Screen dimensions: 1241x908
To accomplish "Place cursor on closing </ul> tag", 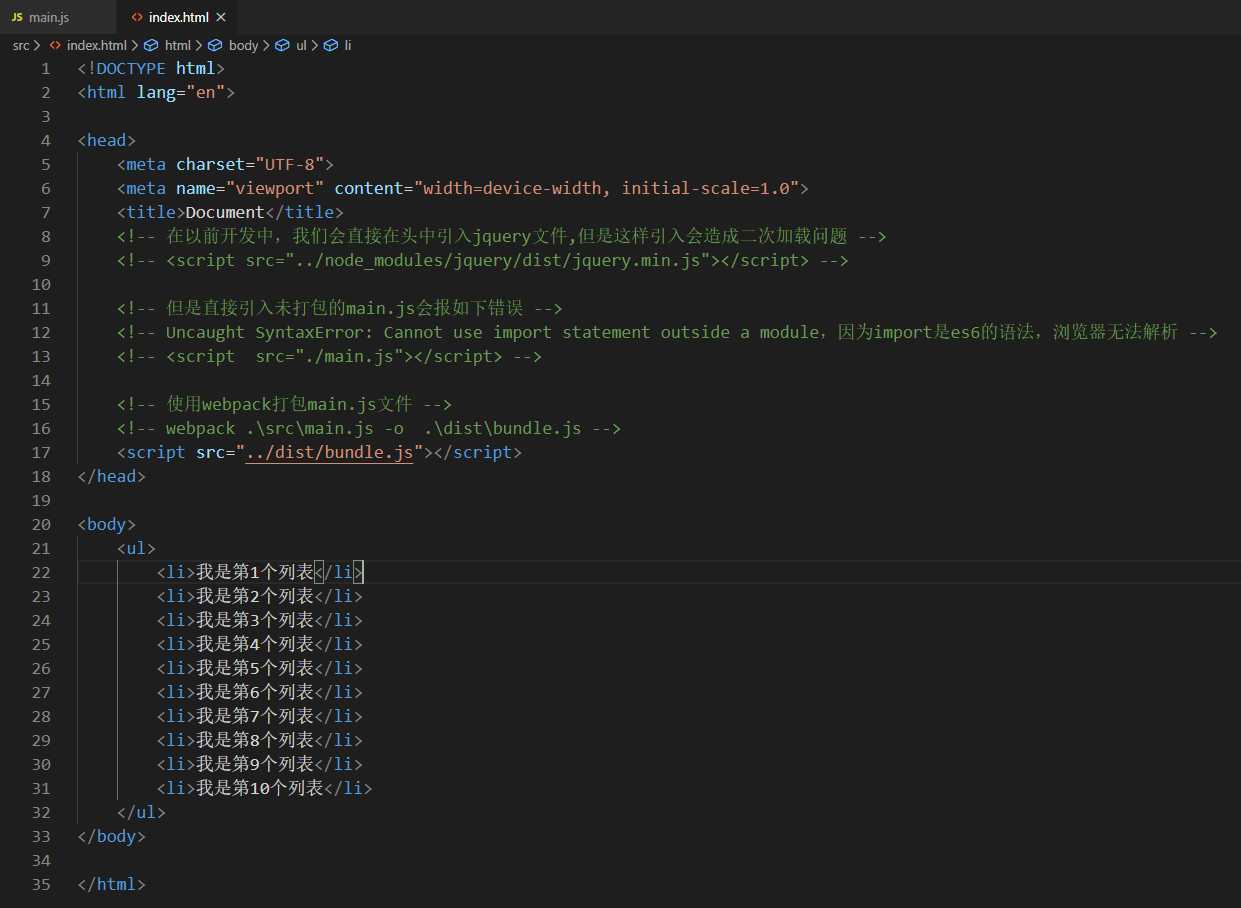I will pos(141,812).
